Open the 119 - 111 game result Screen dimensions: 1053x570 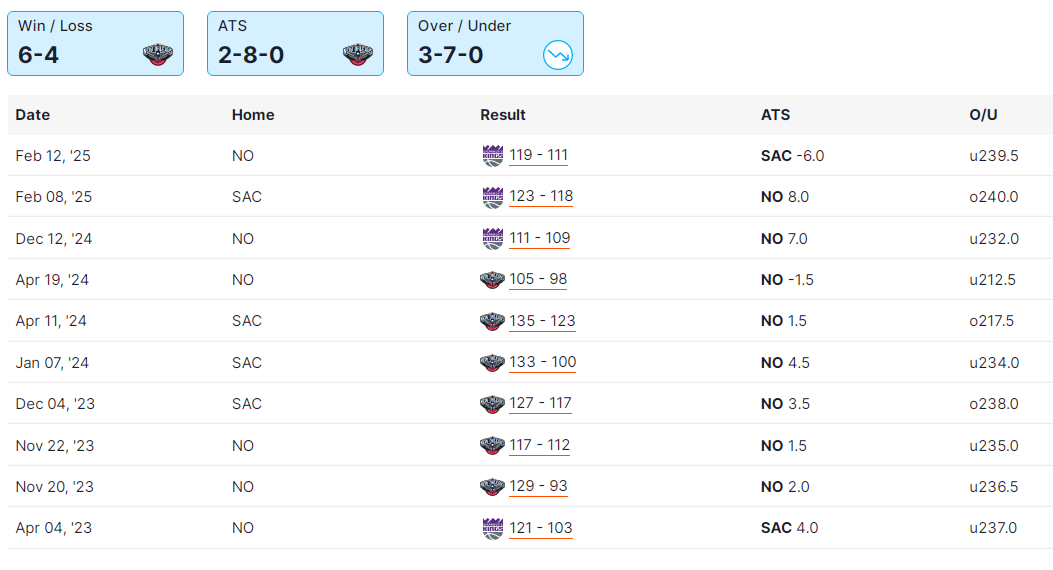(x=538, y=156)
